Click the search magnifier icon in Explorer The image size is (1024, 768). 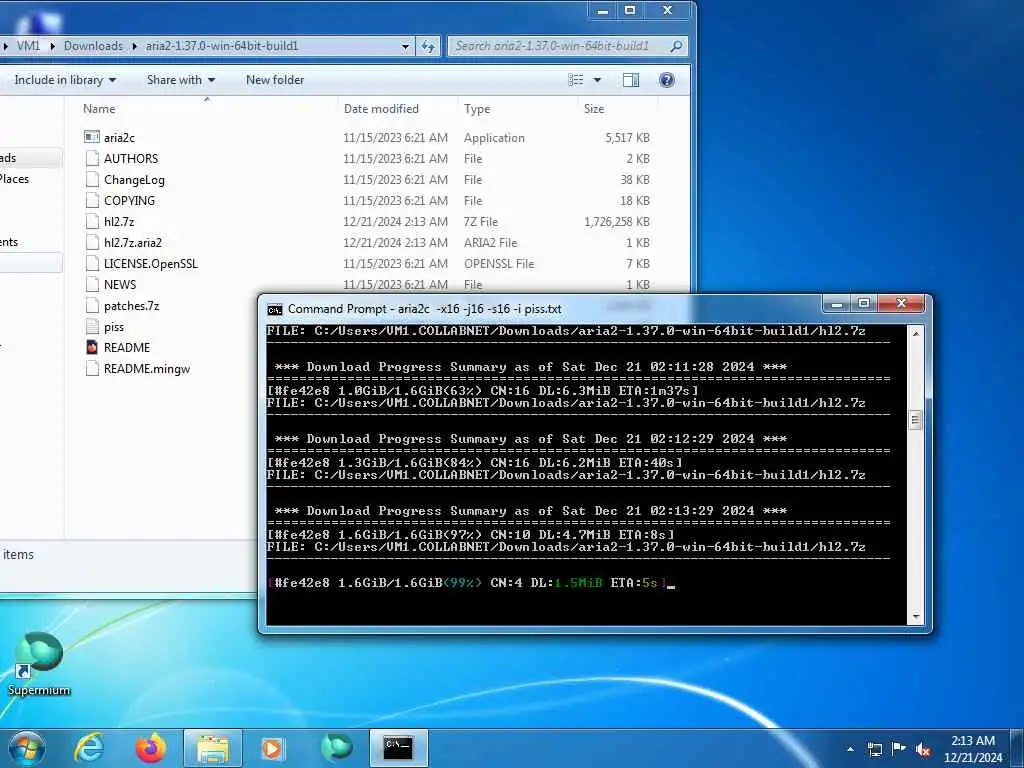point(677,46)
